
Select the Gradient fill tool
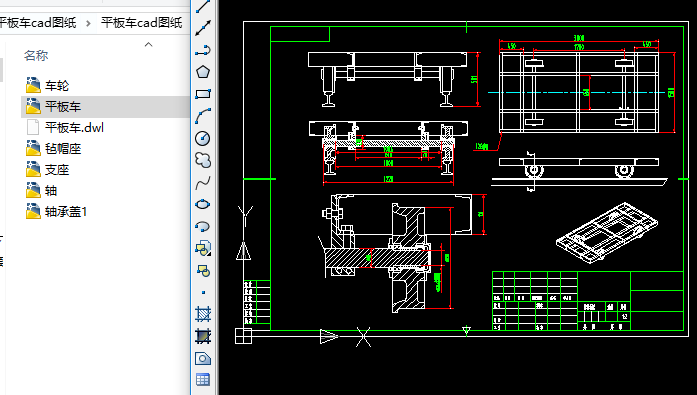tap(203, 336)
